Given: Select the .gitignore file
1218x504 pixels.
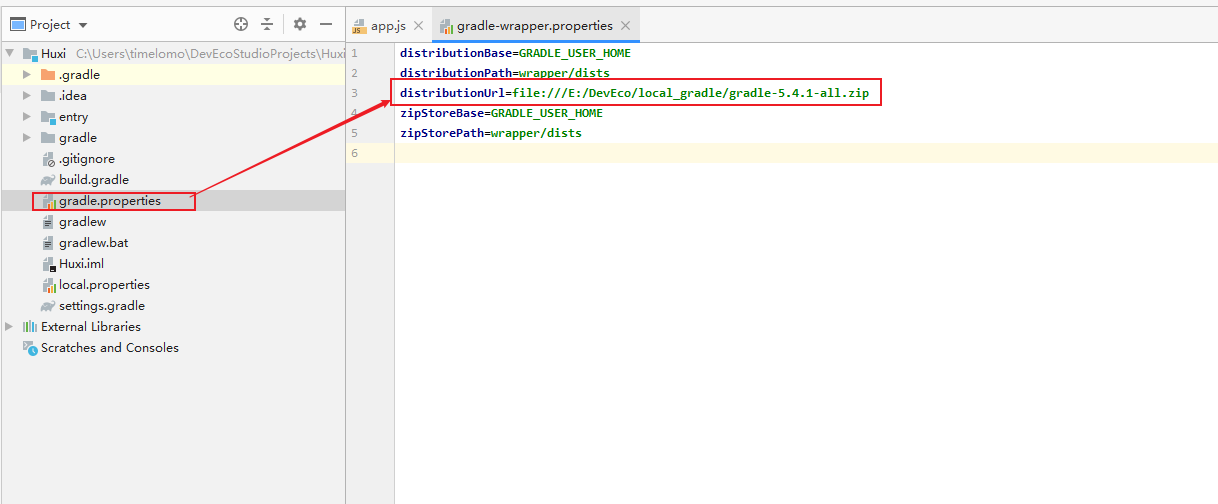Looking at the screenshot, I should 86,158.
